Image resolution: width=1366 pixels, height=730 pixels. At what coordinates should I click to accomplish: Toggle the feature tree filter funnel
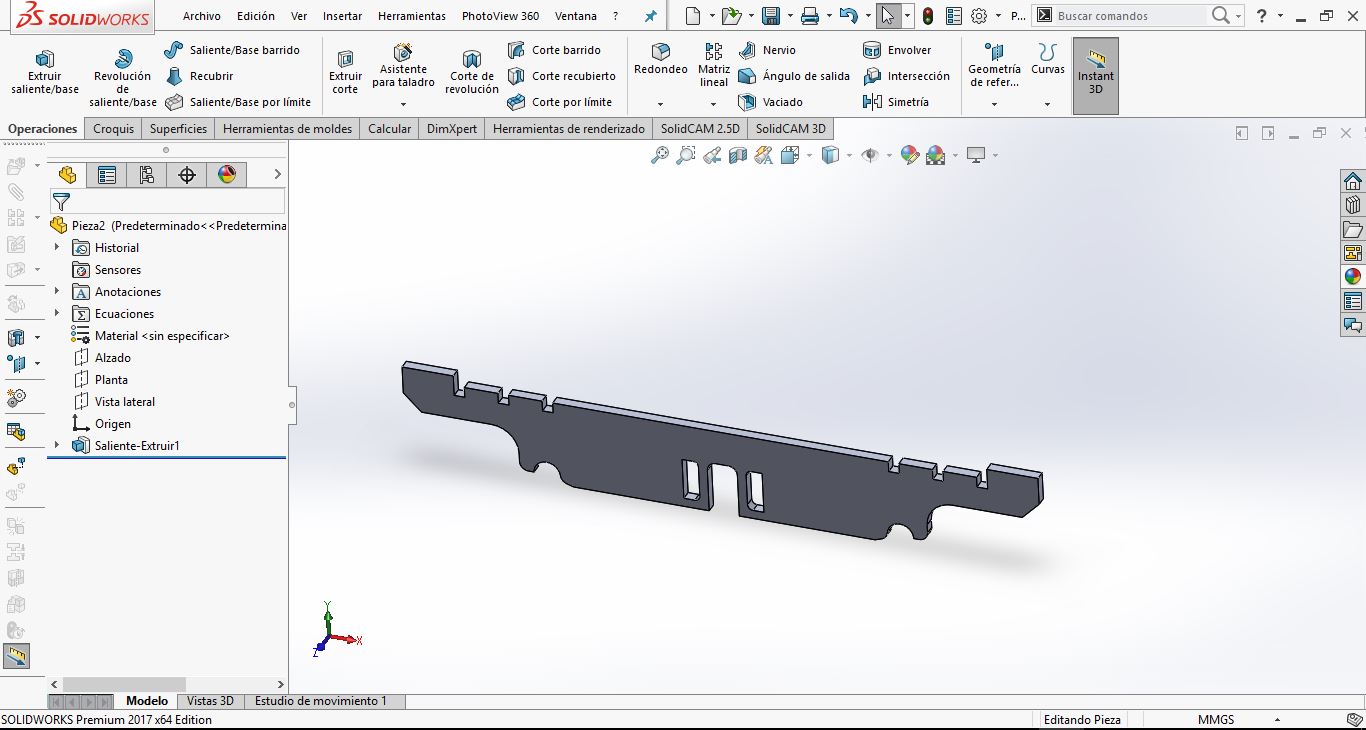click(x=61, y=202)
